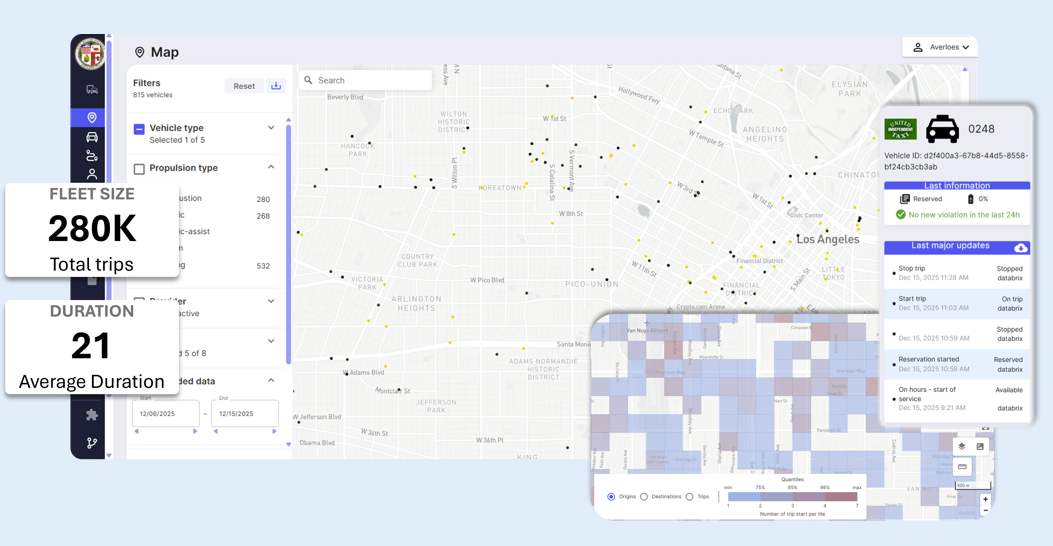Screen dimensions: 1053x546
Task: Download filtered vehicles with download icon
Action: (276, 86)
